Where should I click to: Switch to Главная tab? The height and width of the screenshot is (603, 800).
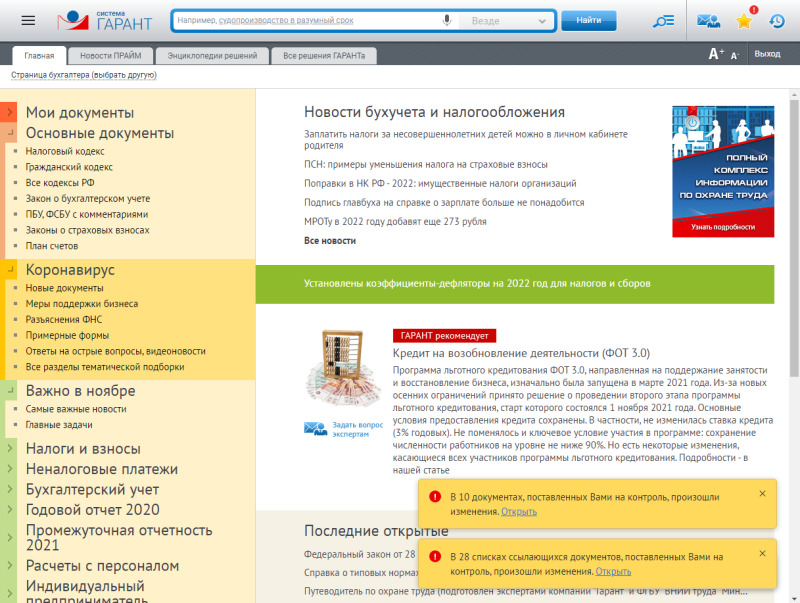(39, 56)
